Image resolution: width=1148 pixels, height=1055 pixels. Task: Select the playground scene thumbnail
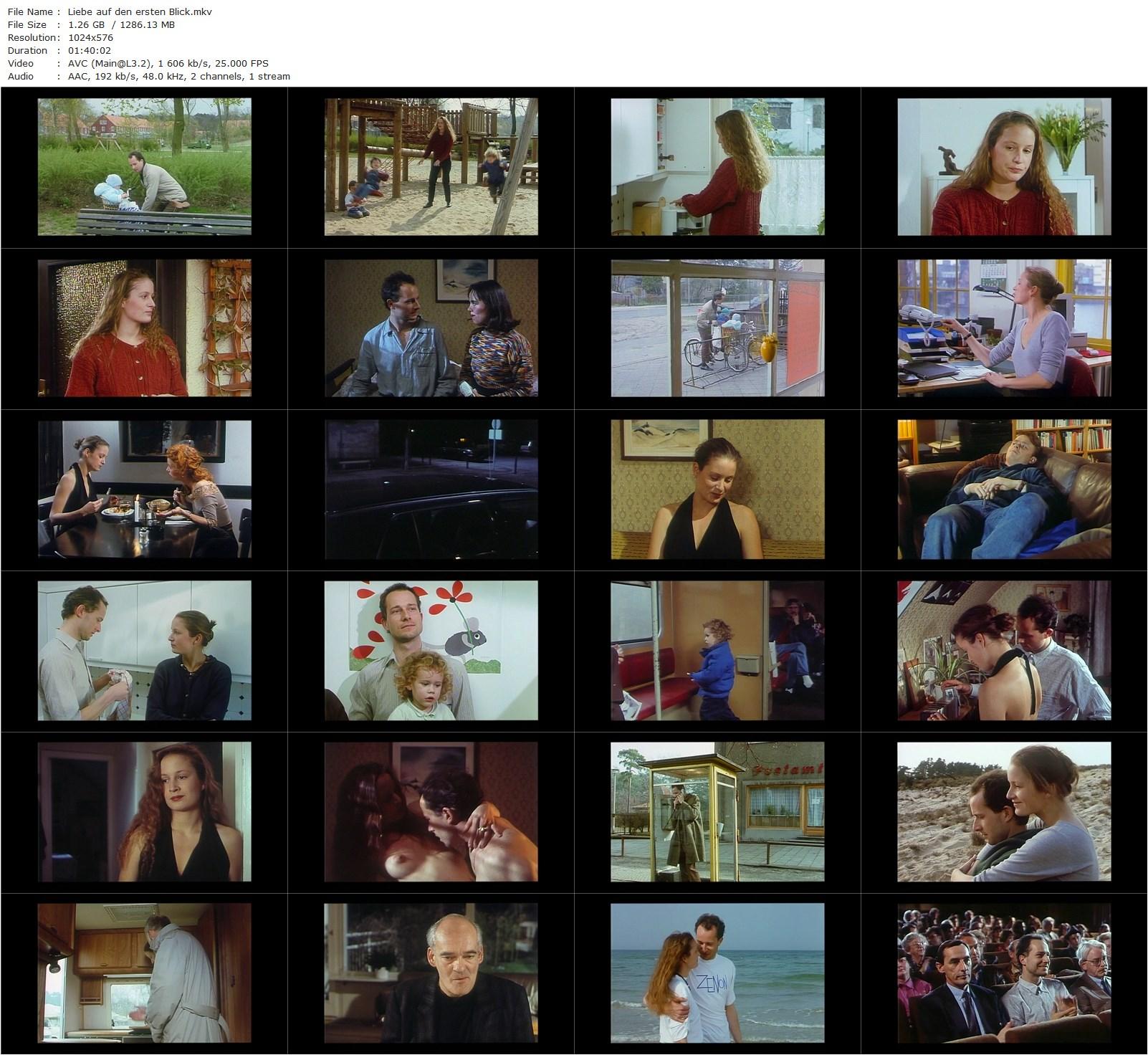[x=431, y=167]
